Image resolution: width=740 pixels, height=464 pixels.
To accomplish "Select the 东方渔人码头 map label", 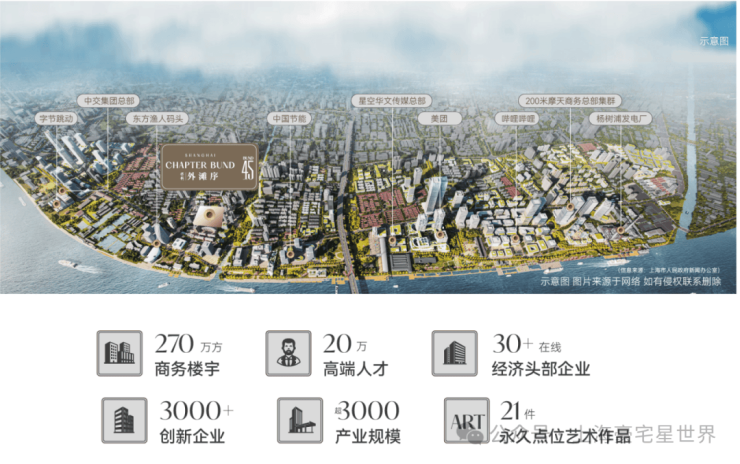I will click(157, 118).
